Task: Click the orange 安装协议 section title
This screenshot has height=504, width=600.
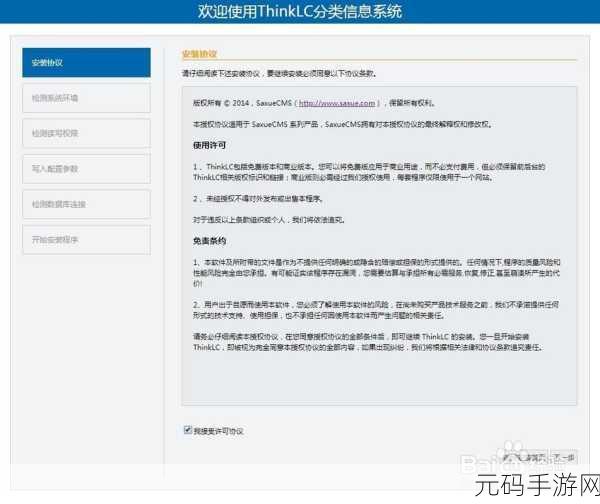Action: (x=199, y=54)
